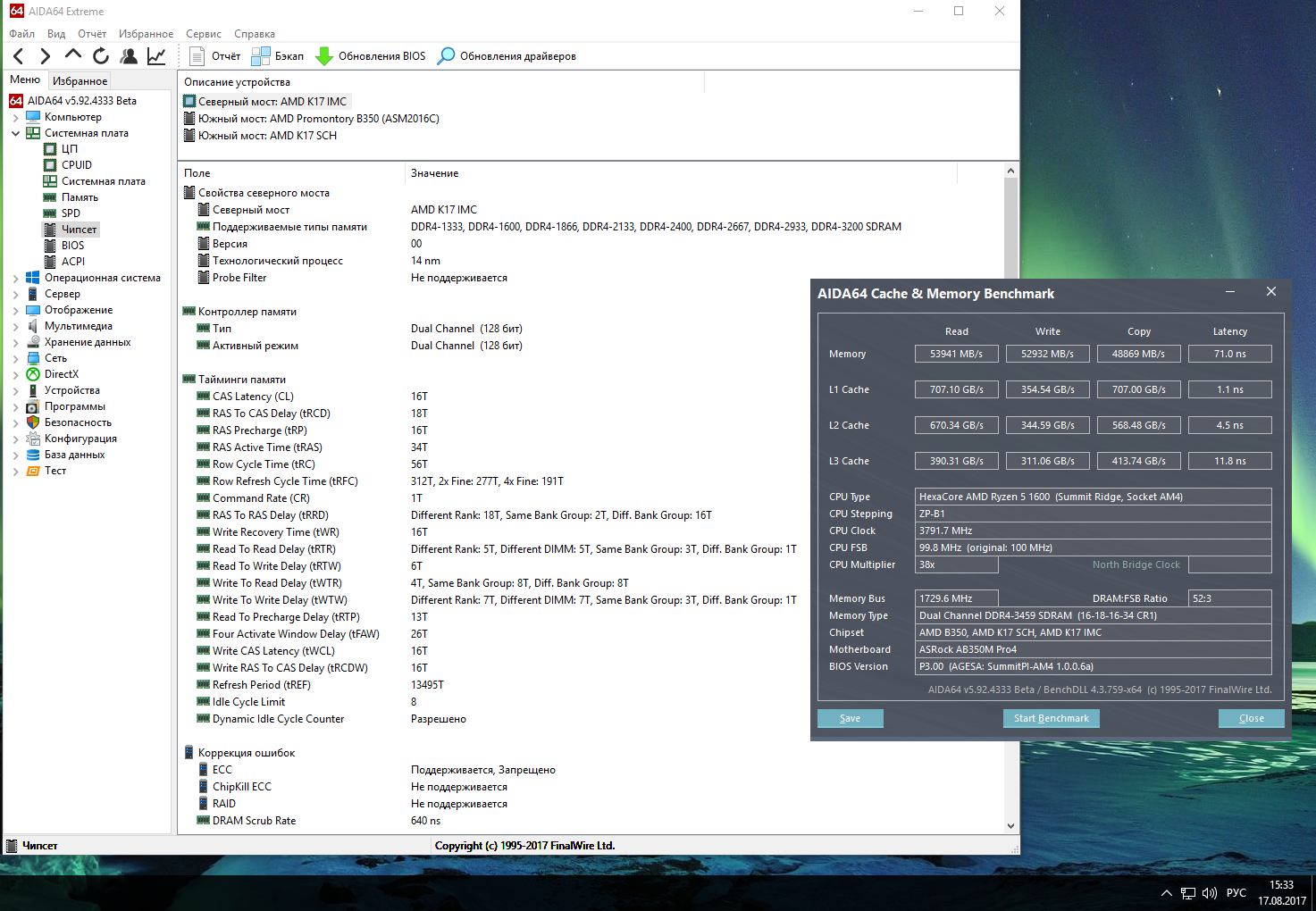
Task: Collapse the Системная плата tree node
Action: tap(15, 134)
